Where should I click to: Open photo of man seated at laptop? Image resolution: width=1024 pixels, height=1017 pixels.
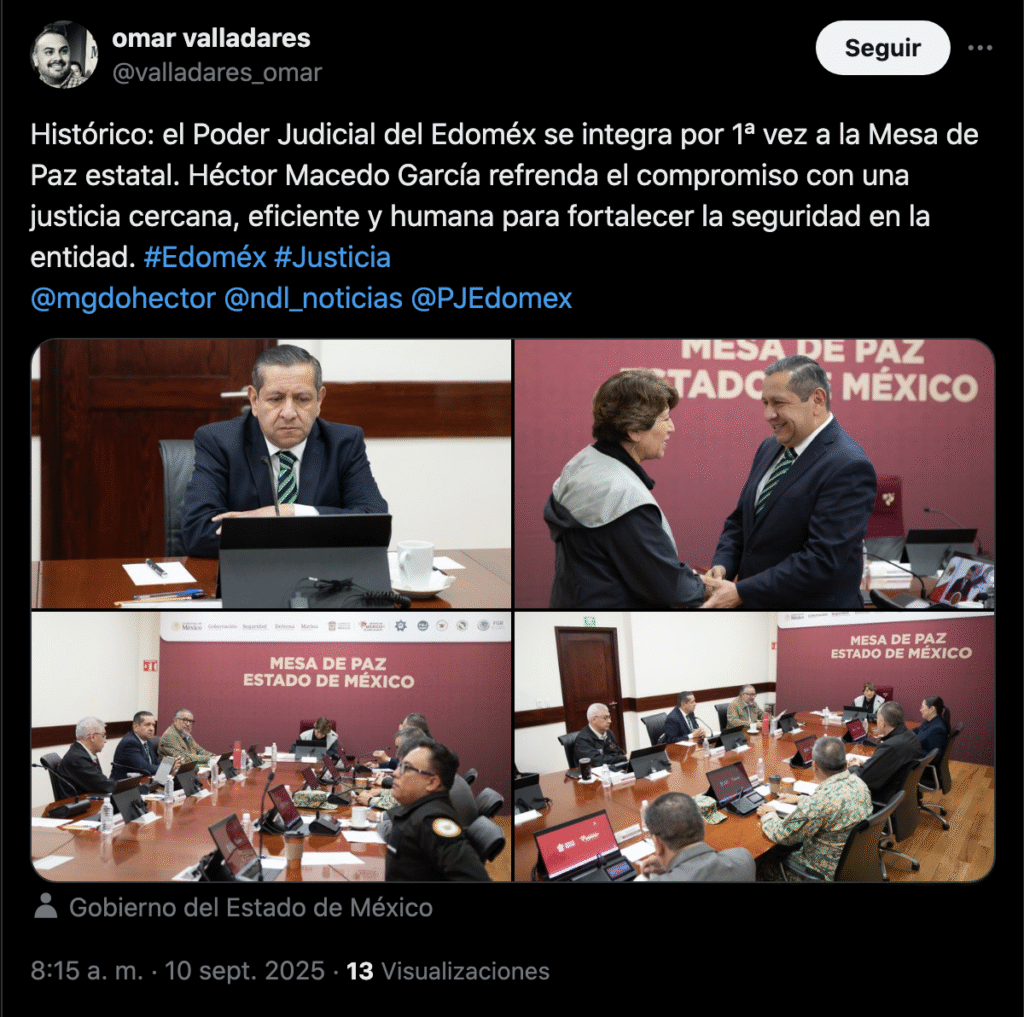[x=271, y=474]
